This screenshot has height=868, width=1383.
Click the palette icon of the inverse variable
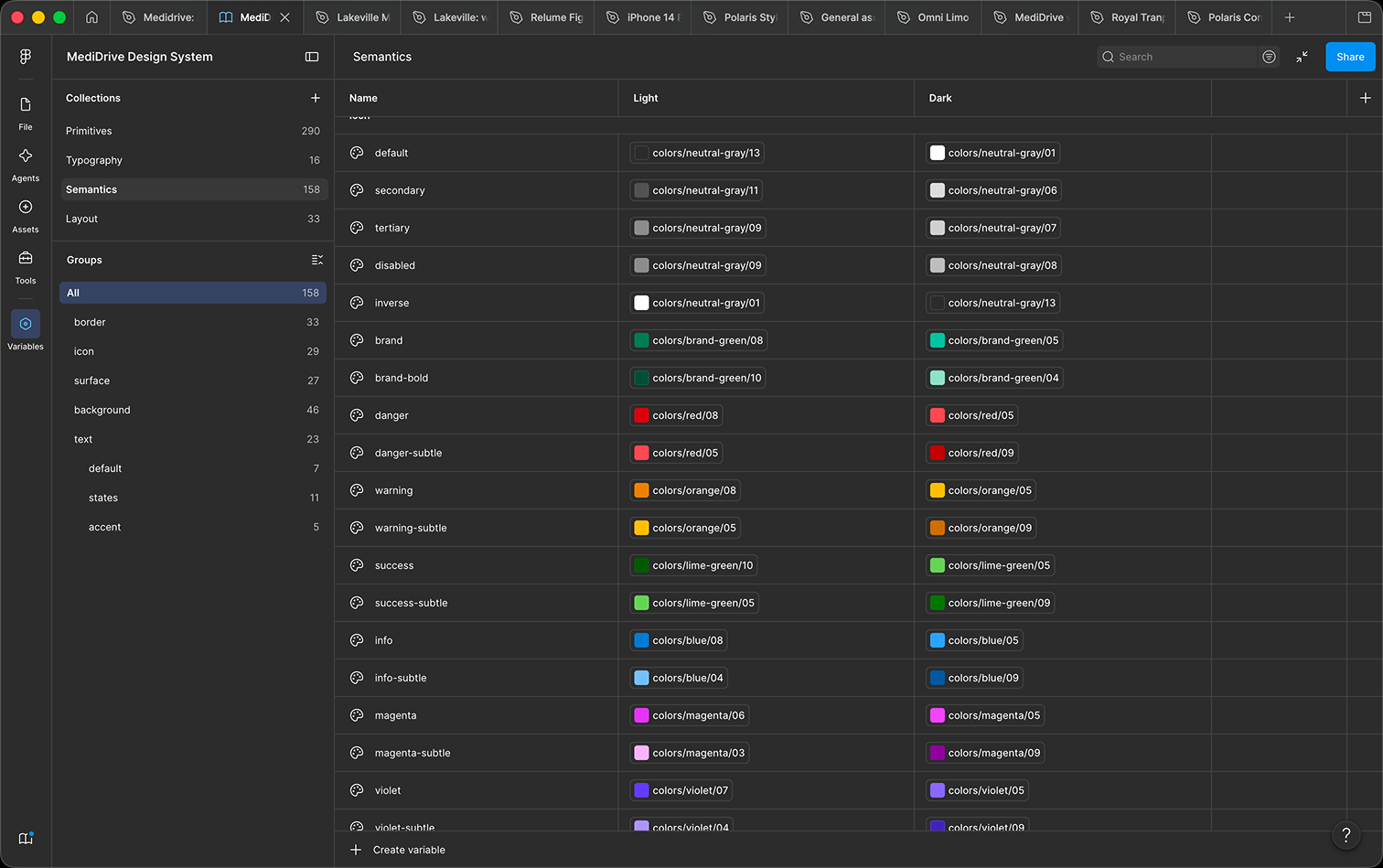(x=357, y=303)
